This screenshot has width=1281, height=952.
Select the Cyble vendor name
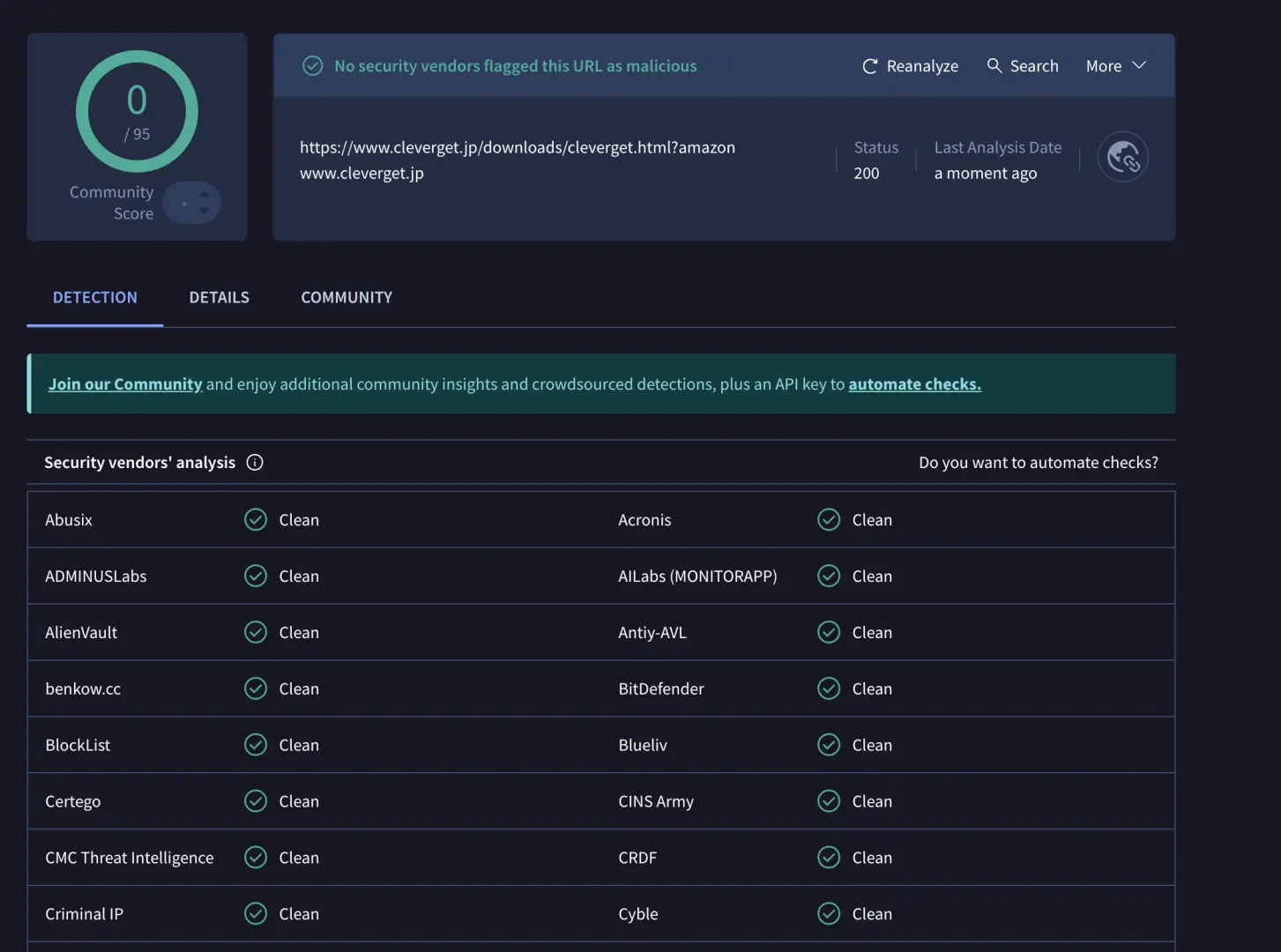(x=638, y=914)
